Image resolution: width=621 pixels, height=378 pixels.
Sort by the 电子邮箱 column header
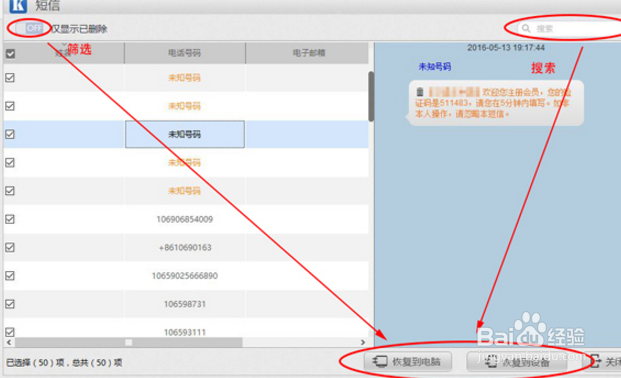tap(308, 53)
